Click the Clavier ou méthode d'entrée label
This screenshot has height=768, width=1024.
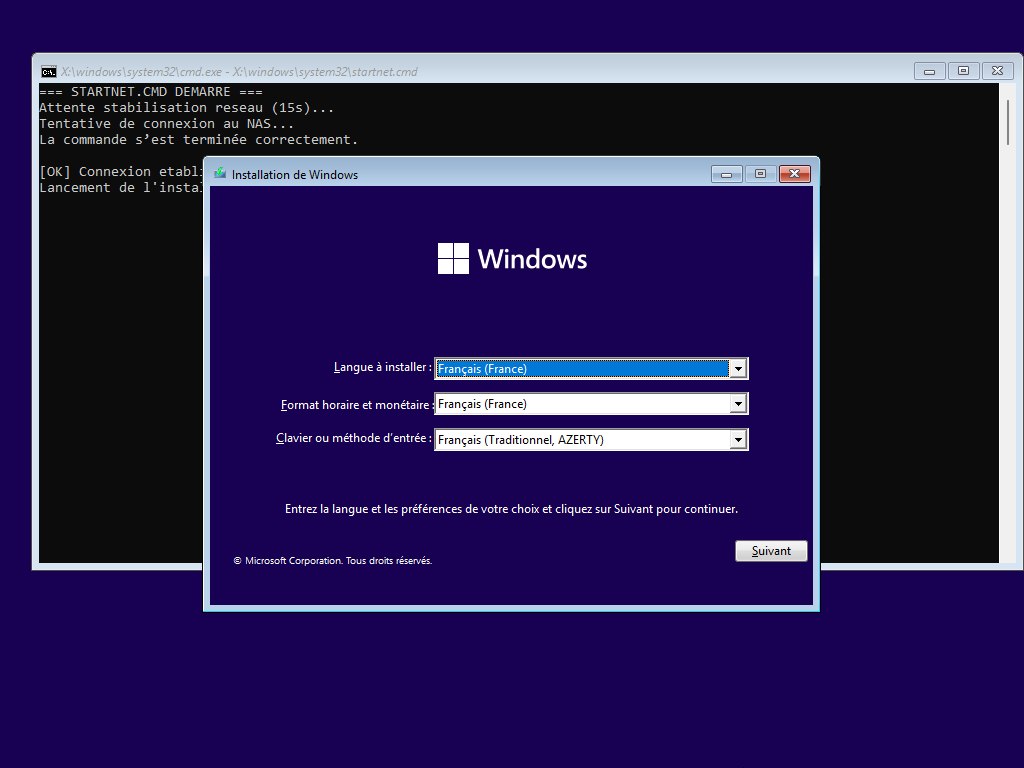click(353, 438)
